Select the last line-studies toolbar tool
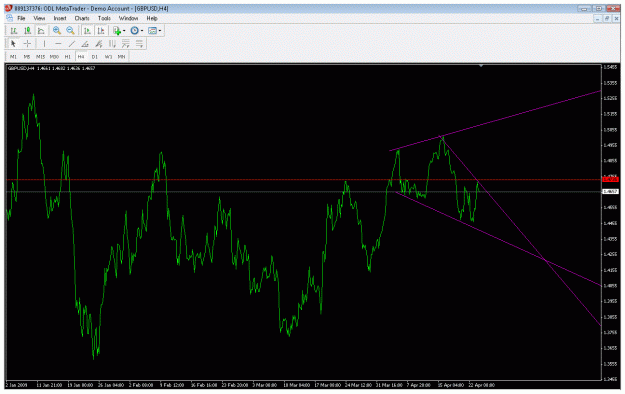Screen dimensions: 625x394 click(139, 43)
